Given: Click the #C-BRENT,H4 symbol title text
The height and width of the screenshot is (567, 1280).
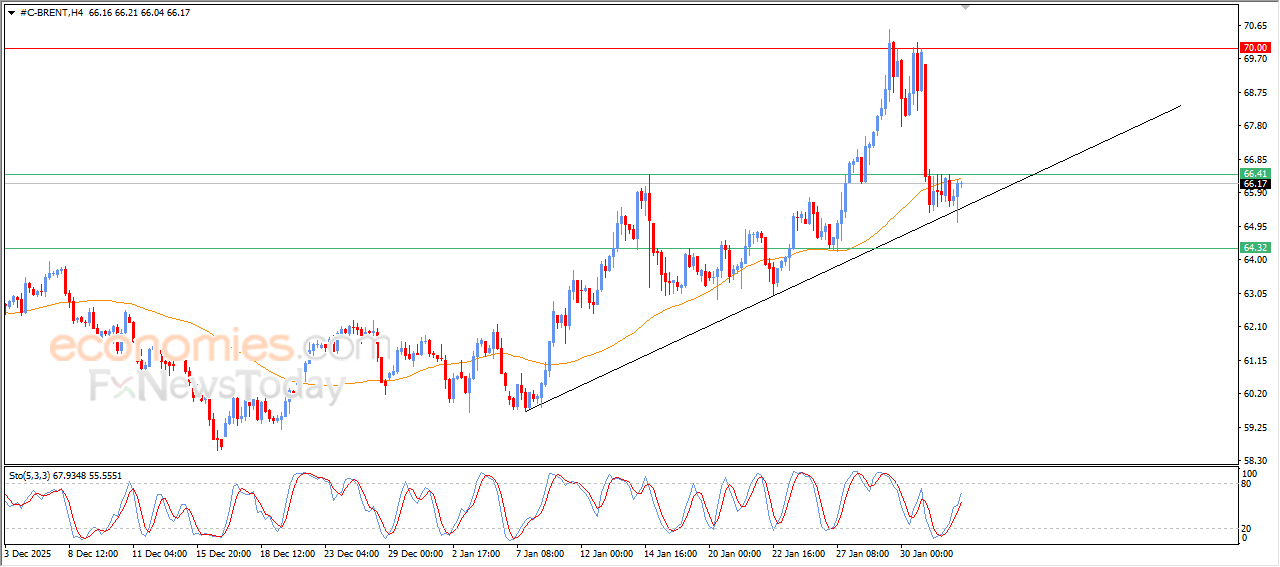Looking at the screenshot, I should [x=51, y=12].
